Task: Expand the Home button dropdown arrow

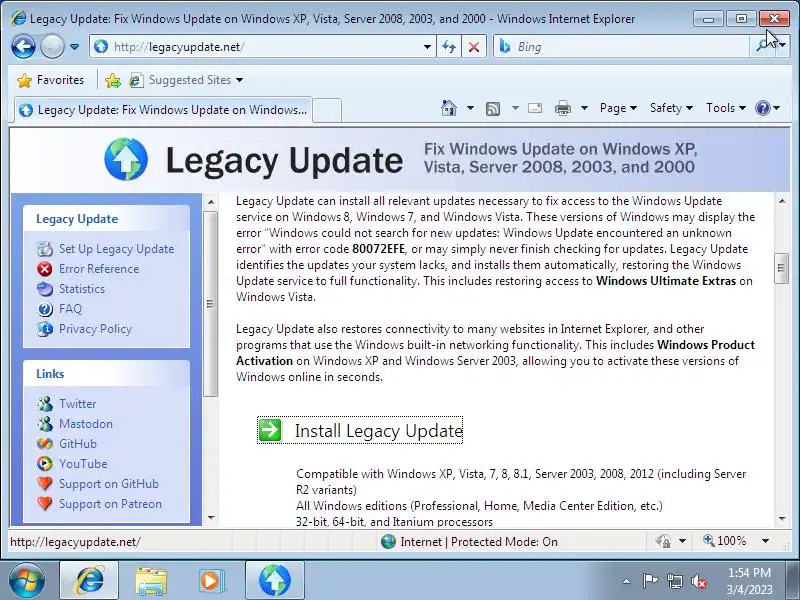Action: [x=470, y=108]
